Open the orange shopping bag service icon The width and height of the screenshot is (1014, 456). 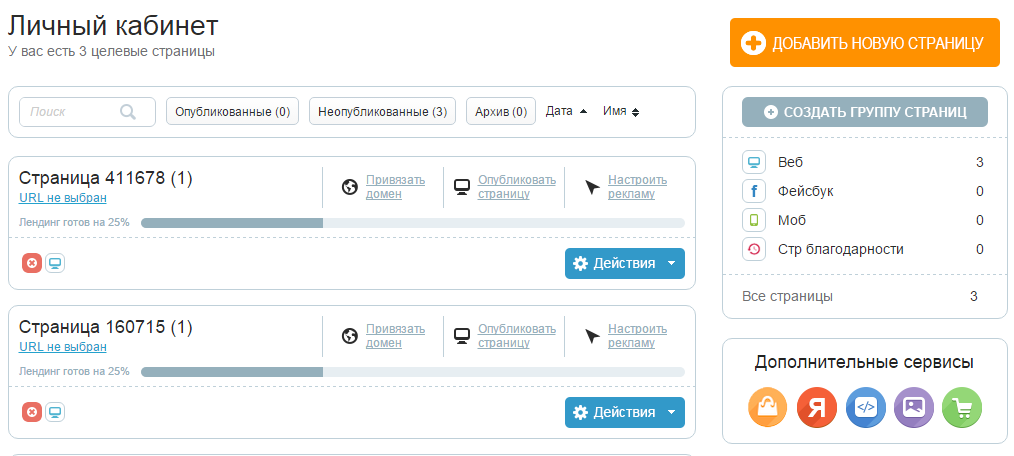coord(768,407)
